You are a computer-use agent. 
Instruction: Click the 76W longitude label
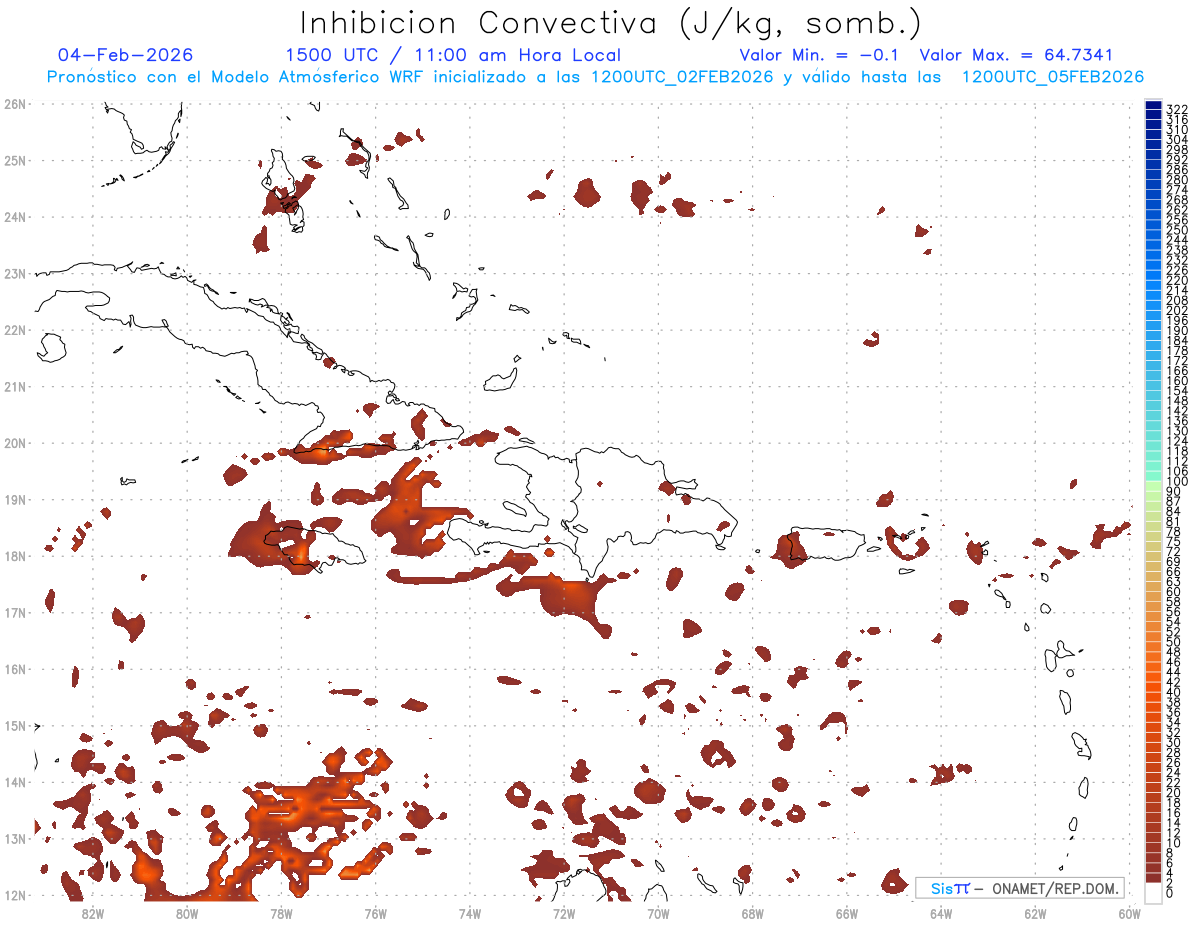[375, 913]
